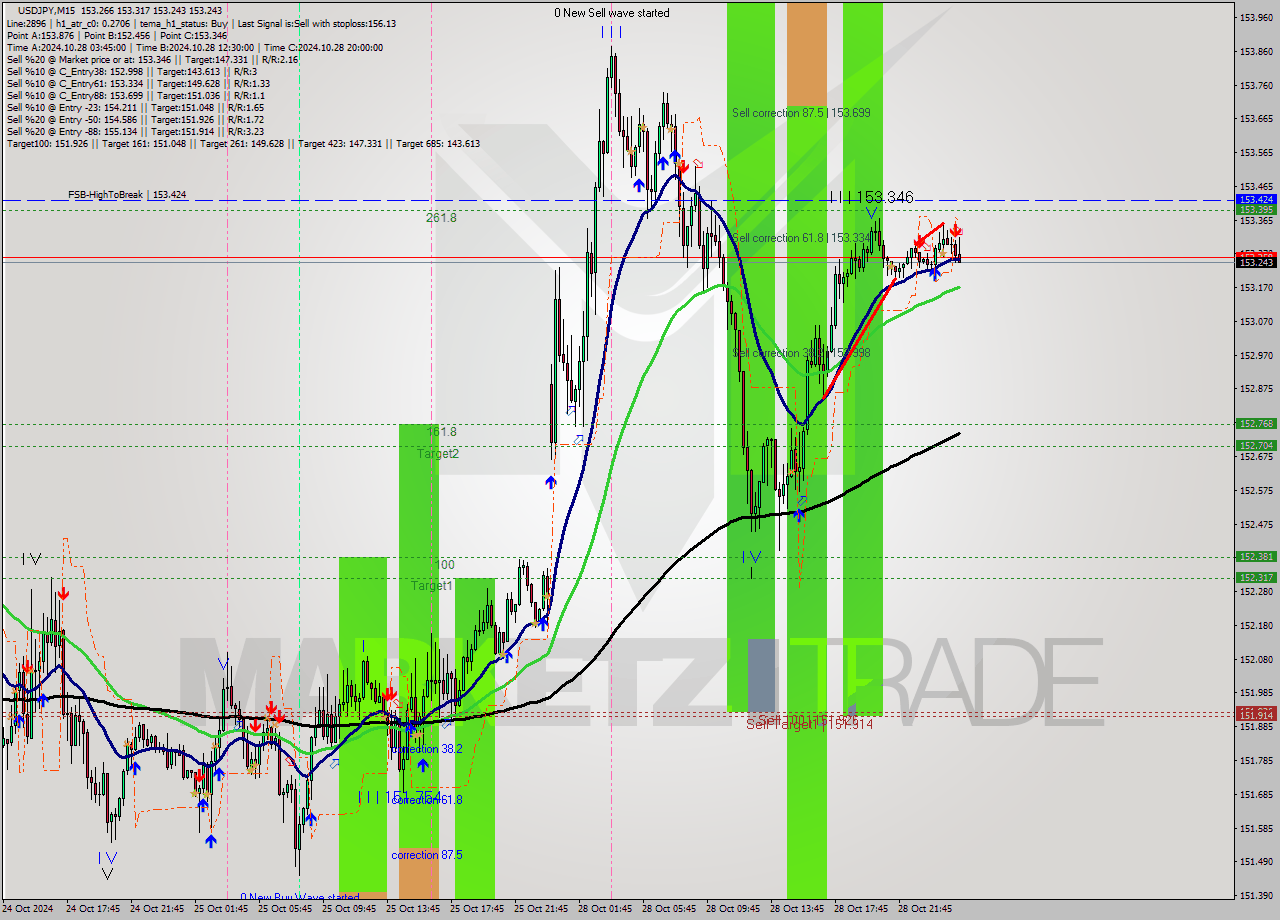Click the '| | | 153.346' wave label
The width and height of the screenshot is (1280, 920).
871,198
